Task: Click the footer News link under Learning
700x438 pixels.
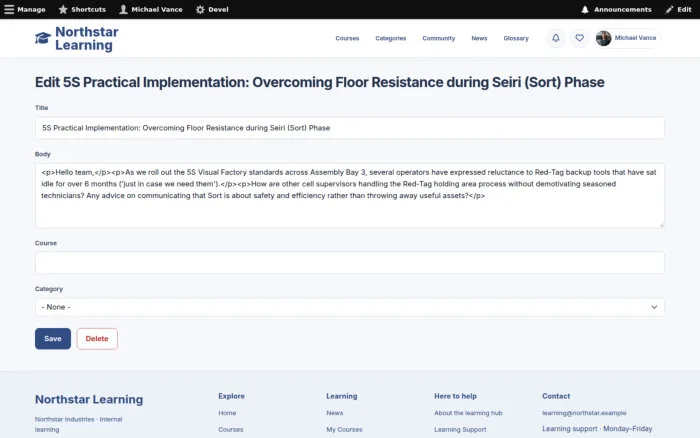Action: [334, 413]
